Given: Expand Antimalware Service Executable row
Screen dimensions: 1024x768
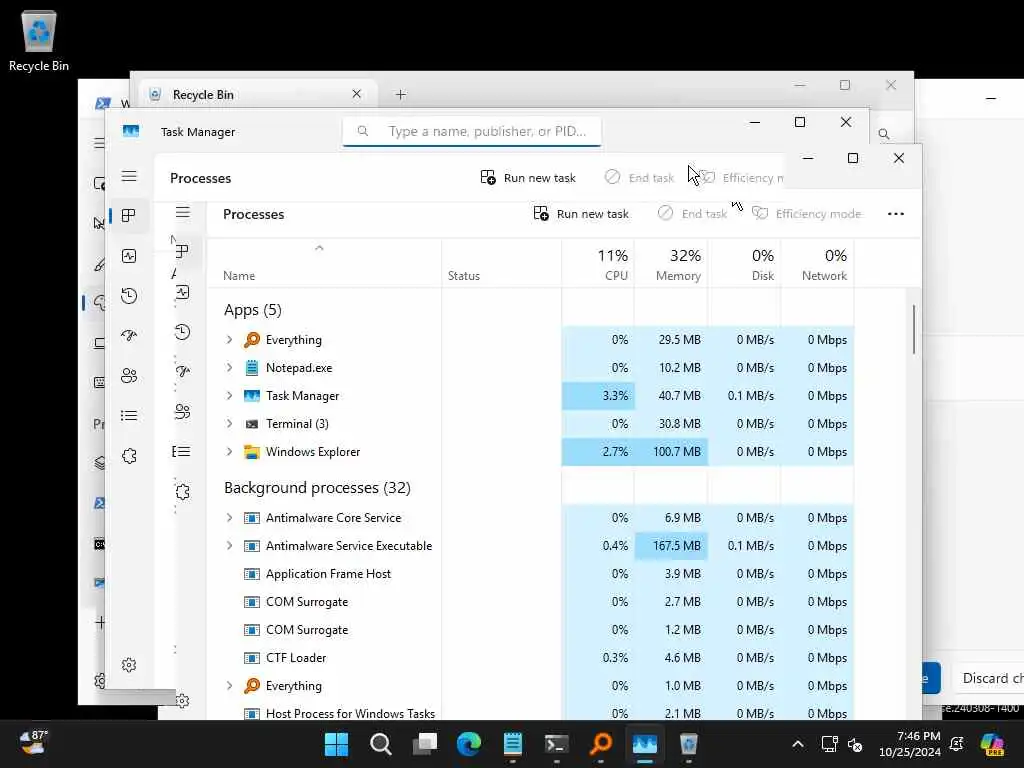Looking at the screenshot, I should tap(229, 546).
